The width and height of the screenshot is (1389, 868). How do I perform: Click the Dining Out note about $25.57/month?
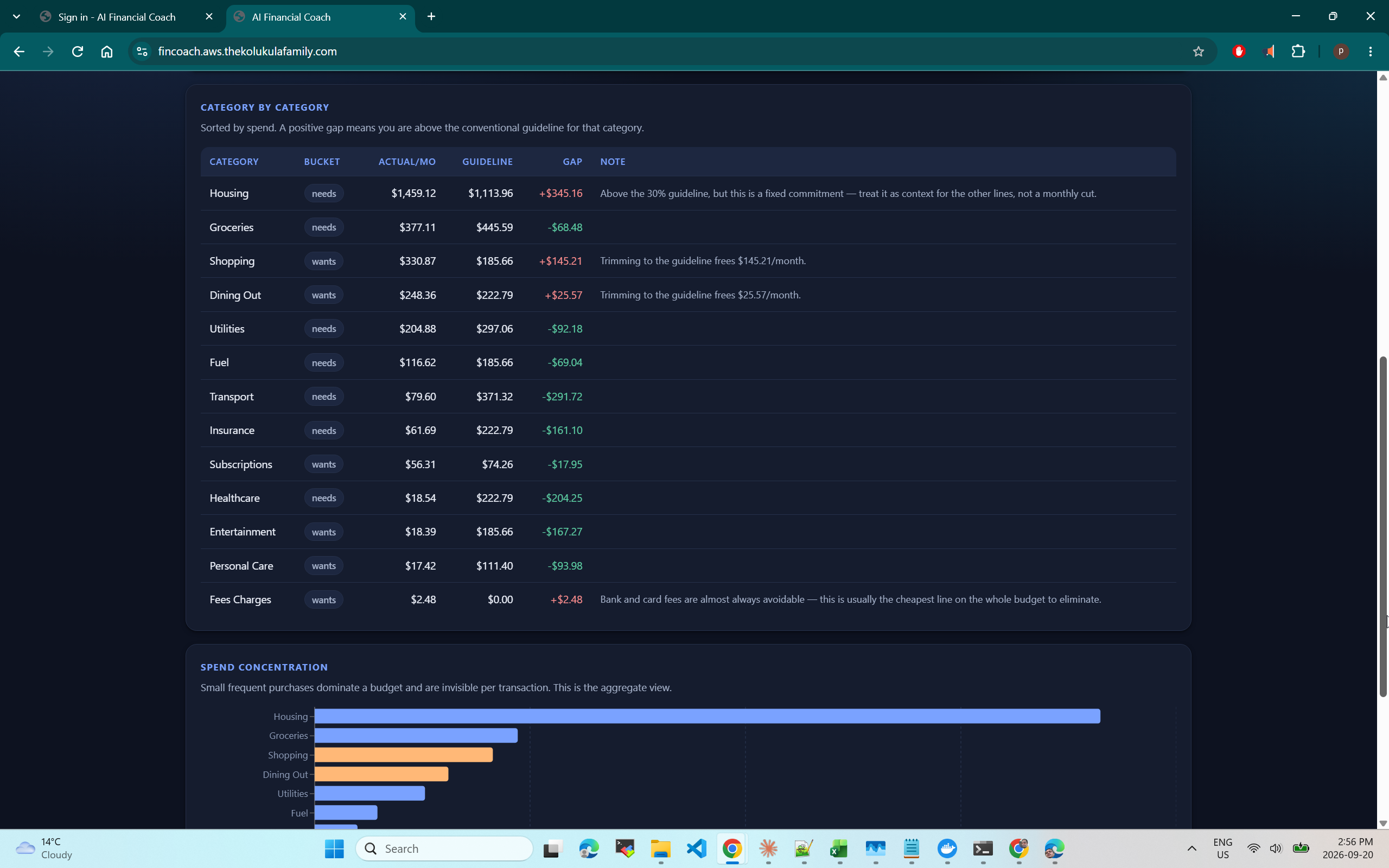tap(700, 295)
